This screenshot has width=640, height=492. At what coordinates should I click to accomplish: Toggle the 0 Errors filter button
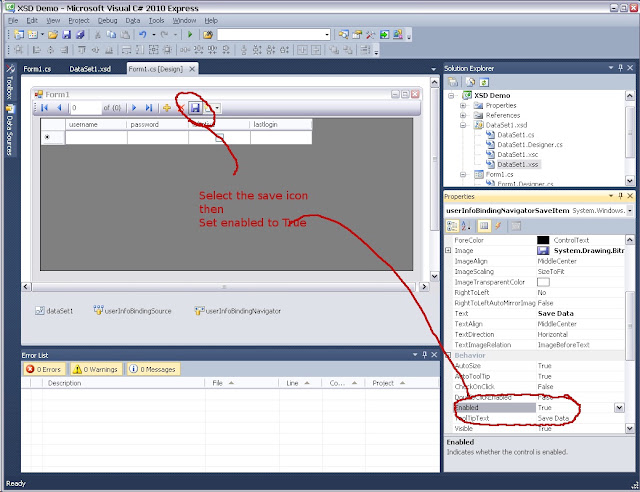[x=44, y=369]
